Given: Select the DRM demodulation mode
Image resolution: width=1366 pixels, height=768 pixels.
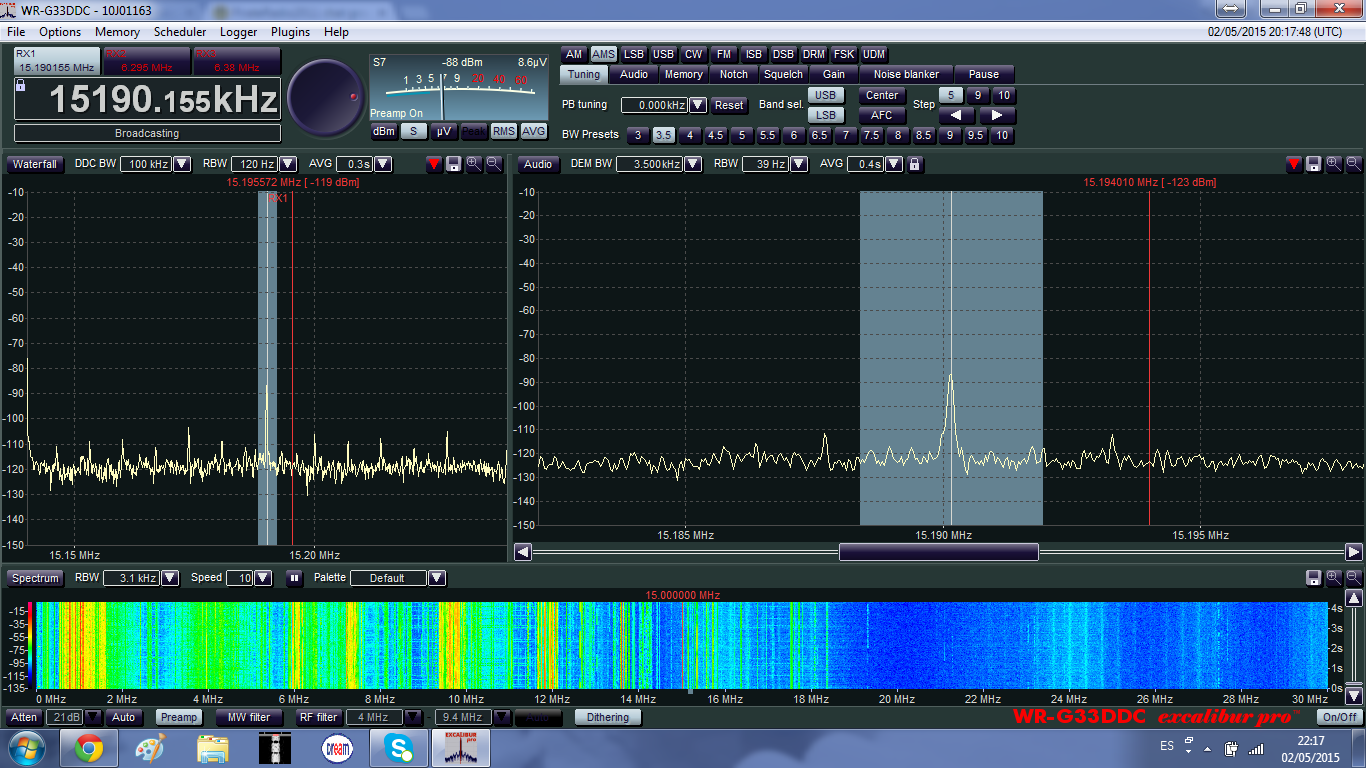Looking at the screenshot, I should [x=813, y=54].
